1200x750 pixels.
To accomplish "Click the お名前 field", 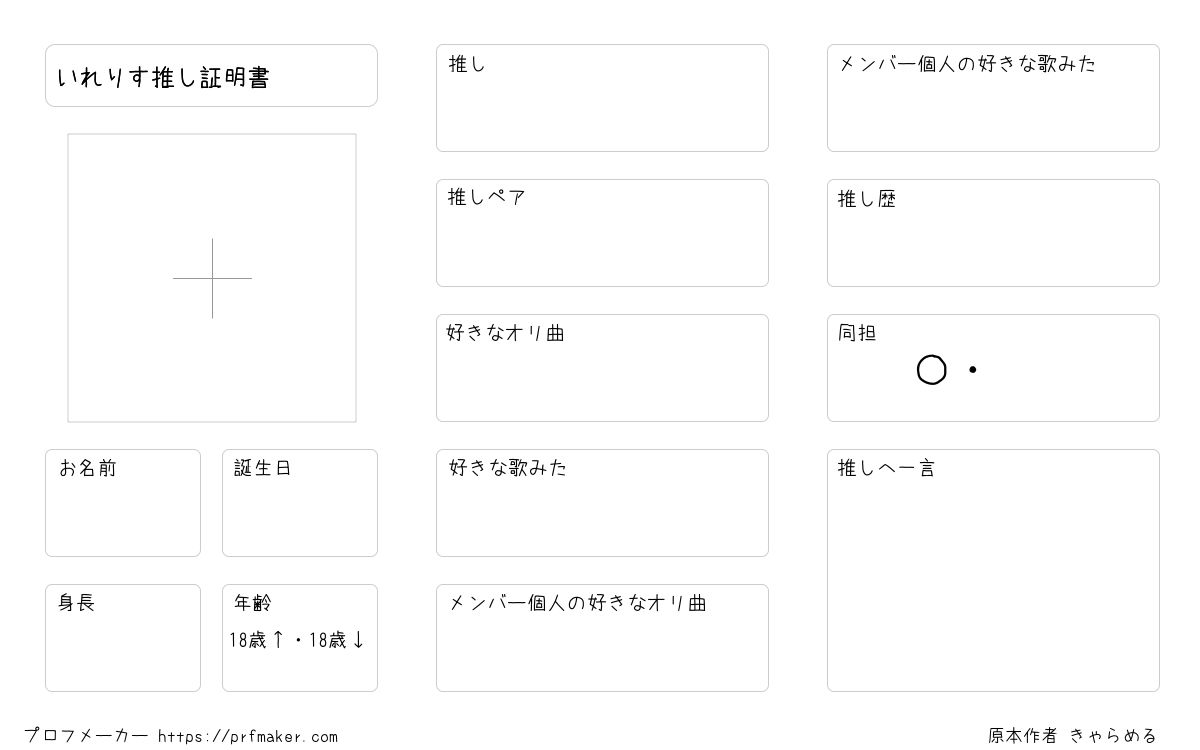I will 123,503.
